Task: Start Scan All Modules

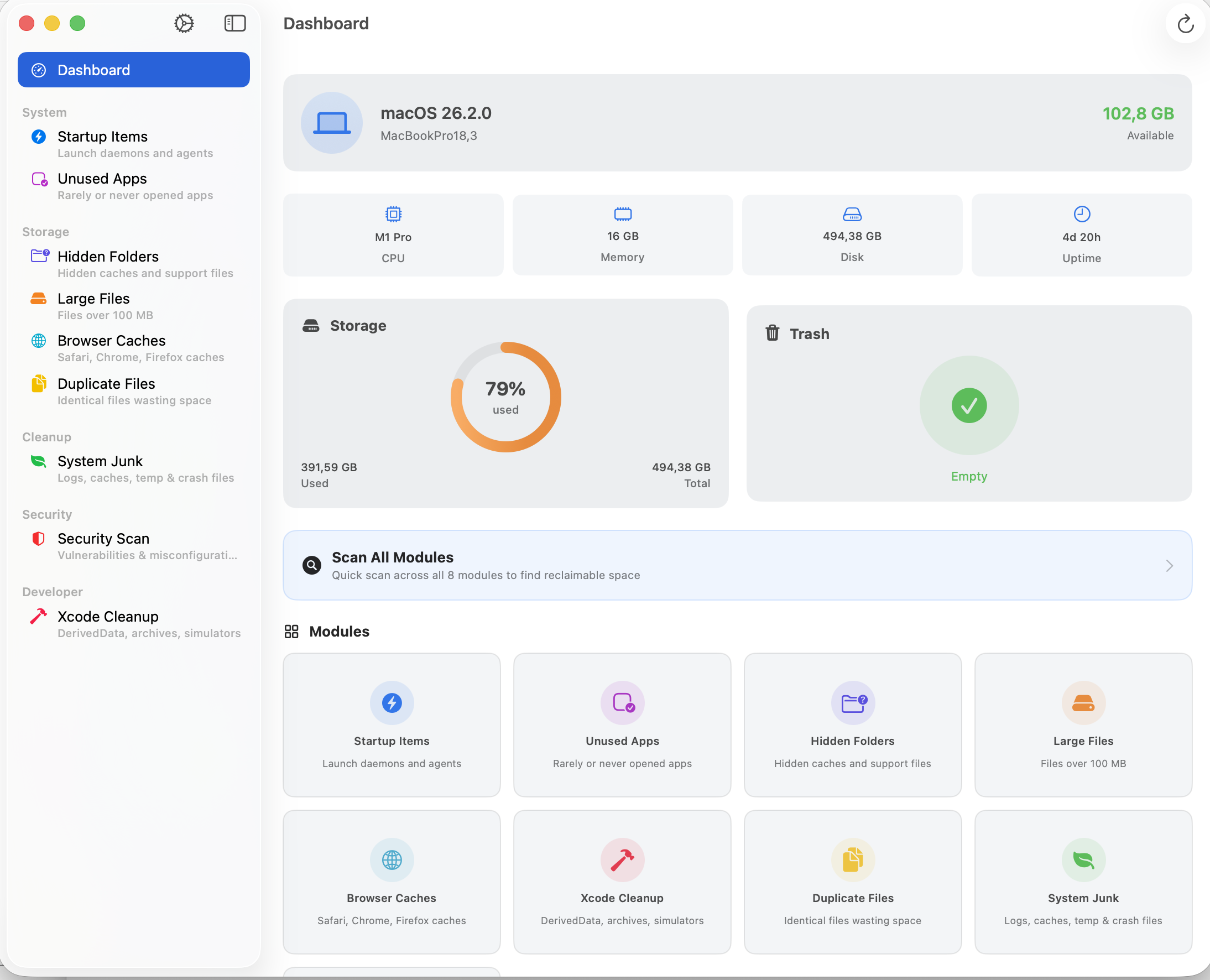Action: click(x=737, y=566)
